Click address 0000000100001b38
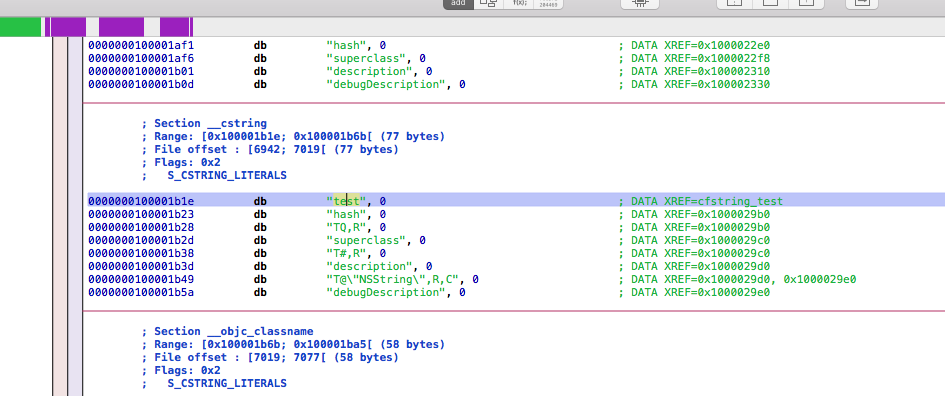945x396 pixels. (x=141, y=253)
